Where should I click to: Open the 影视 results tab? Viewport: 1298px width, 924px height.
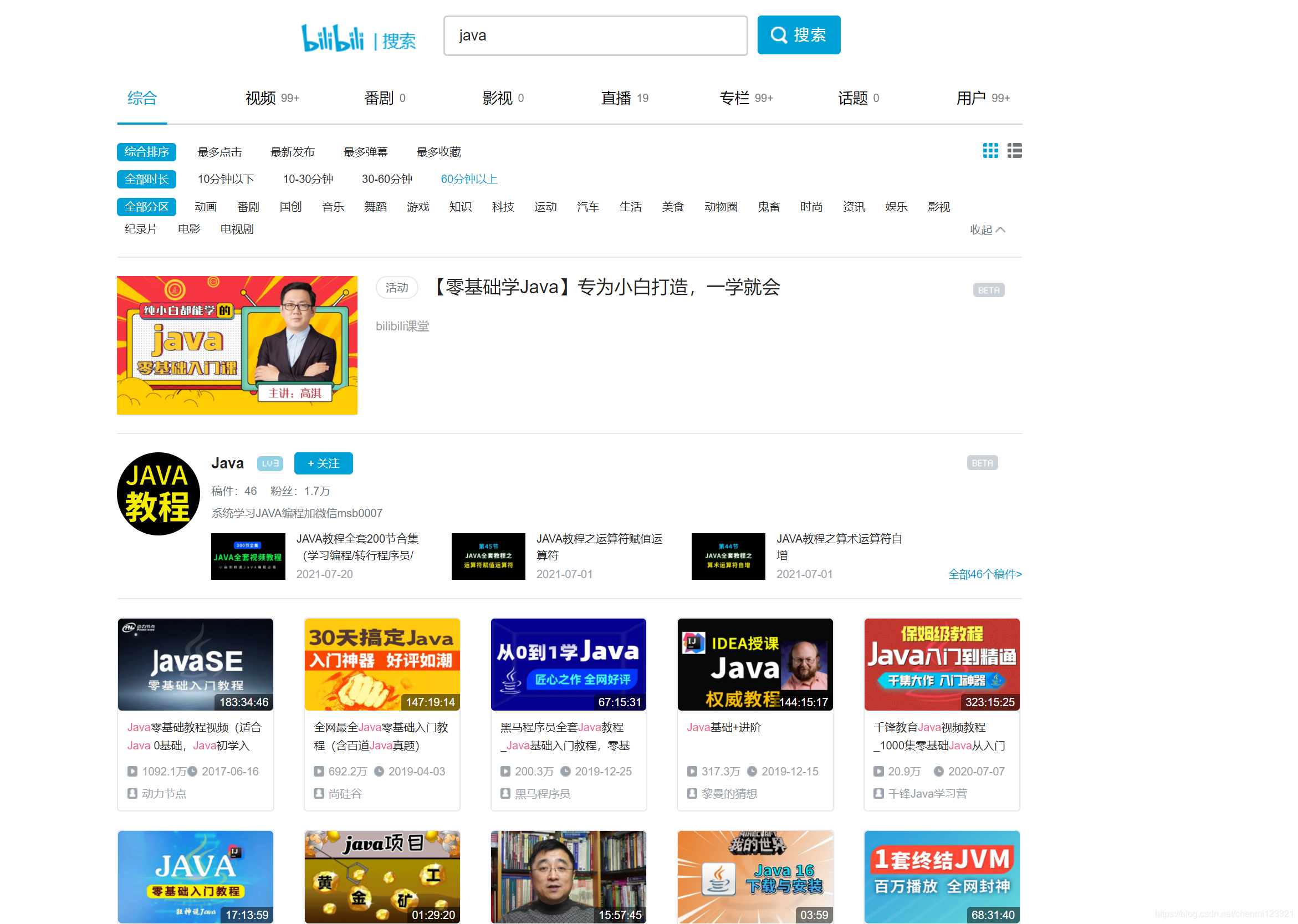[x=503, y=99]
